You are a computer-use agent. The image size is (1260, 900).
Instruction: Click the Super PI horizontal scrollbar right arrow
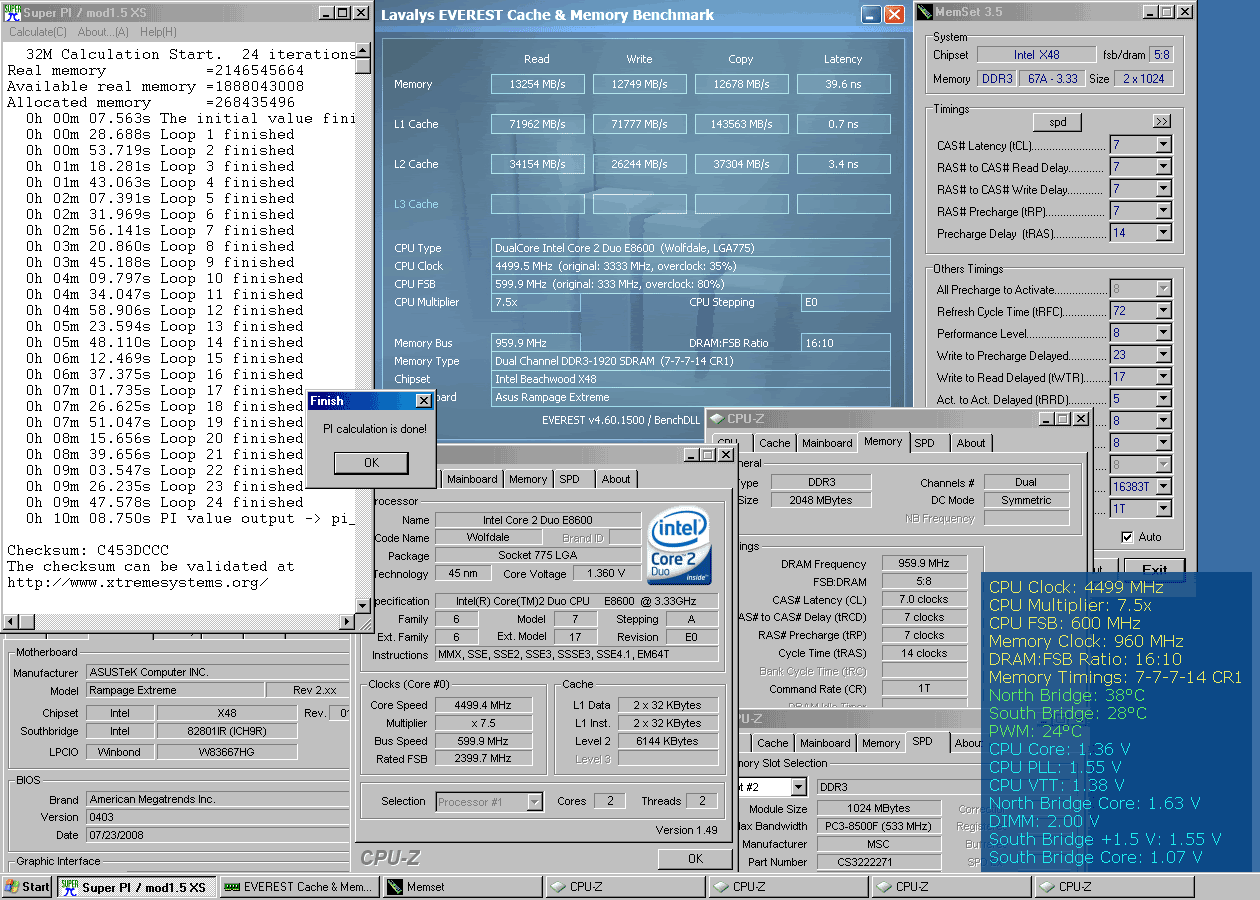point(348,623)
